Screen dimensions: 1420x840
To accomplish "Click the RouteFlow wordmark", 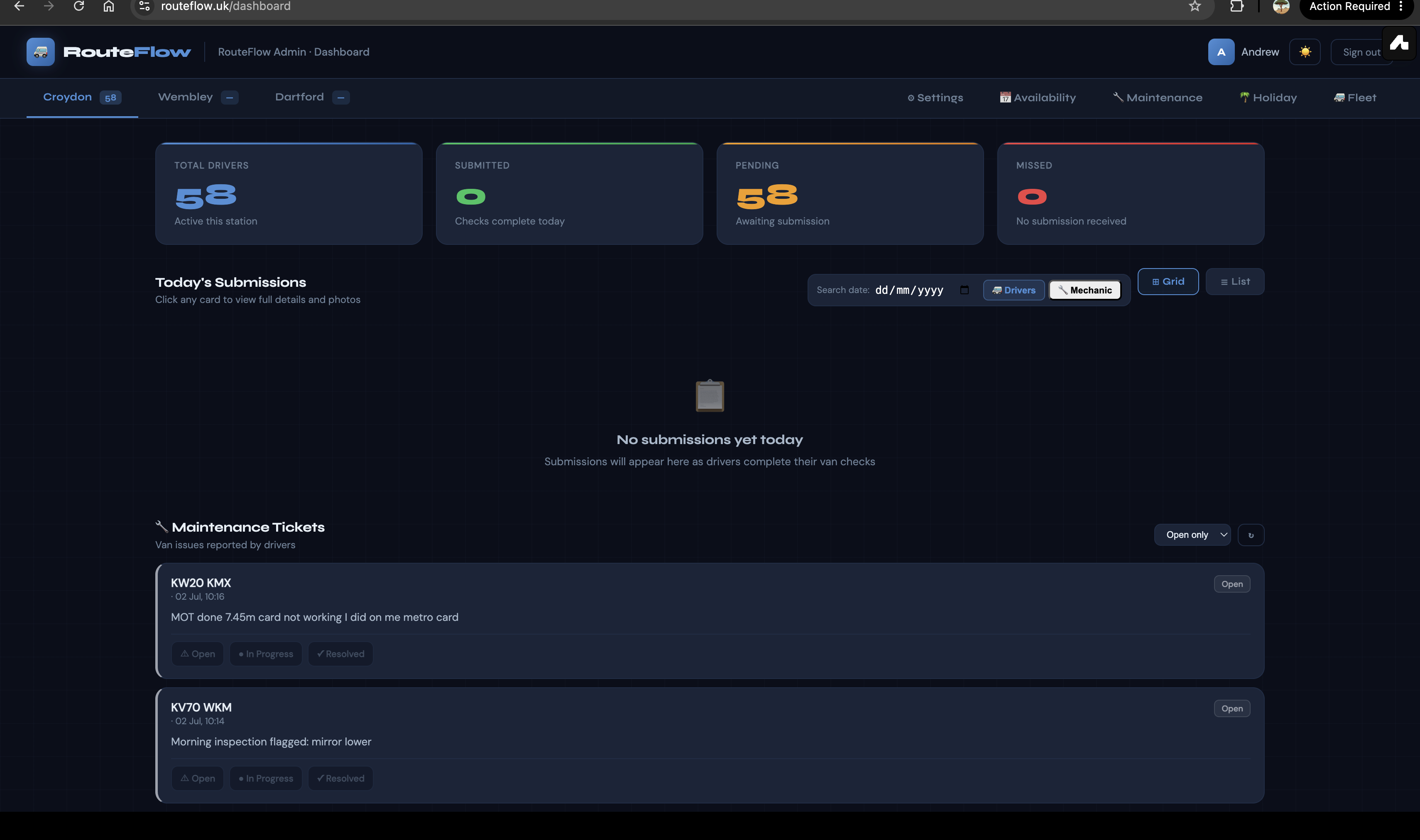I will point(127,52).
